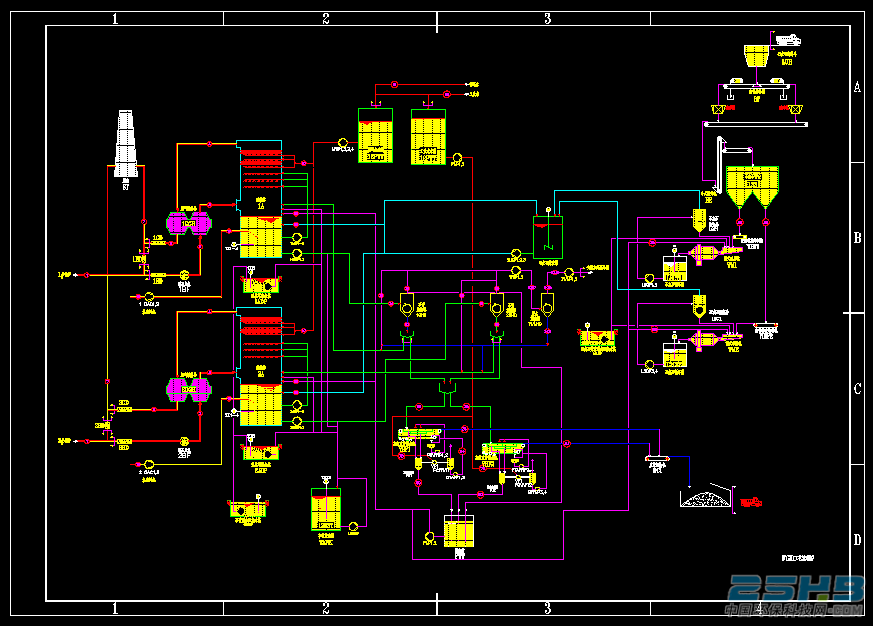Click grid row label B on right border
The width and height of the screenshot is (873, 626).
(857, 238)
